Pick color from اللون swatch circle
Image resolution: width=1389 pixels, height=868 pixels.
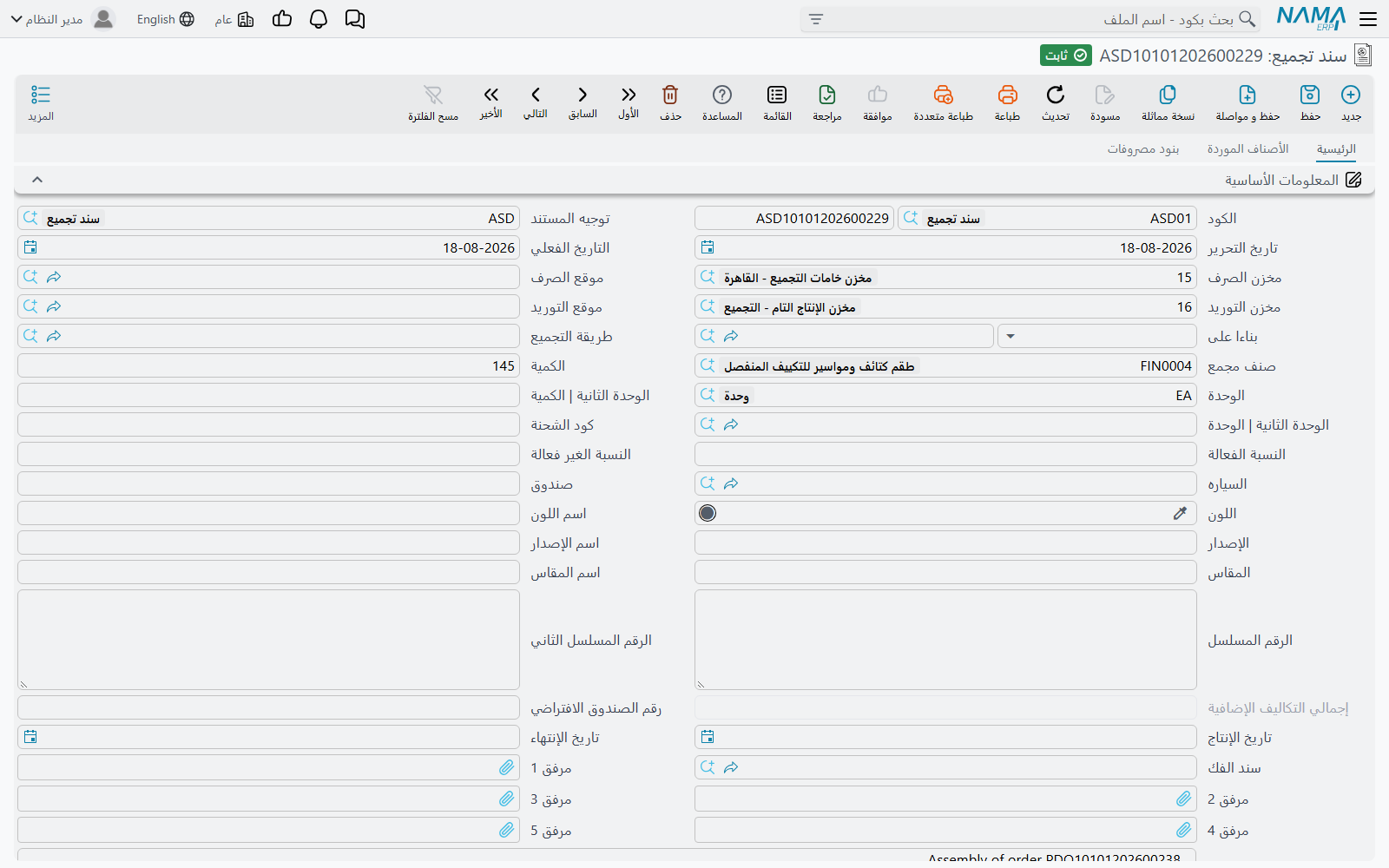(x=708, y=513)
